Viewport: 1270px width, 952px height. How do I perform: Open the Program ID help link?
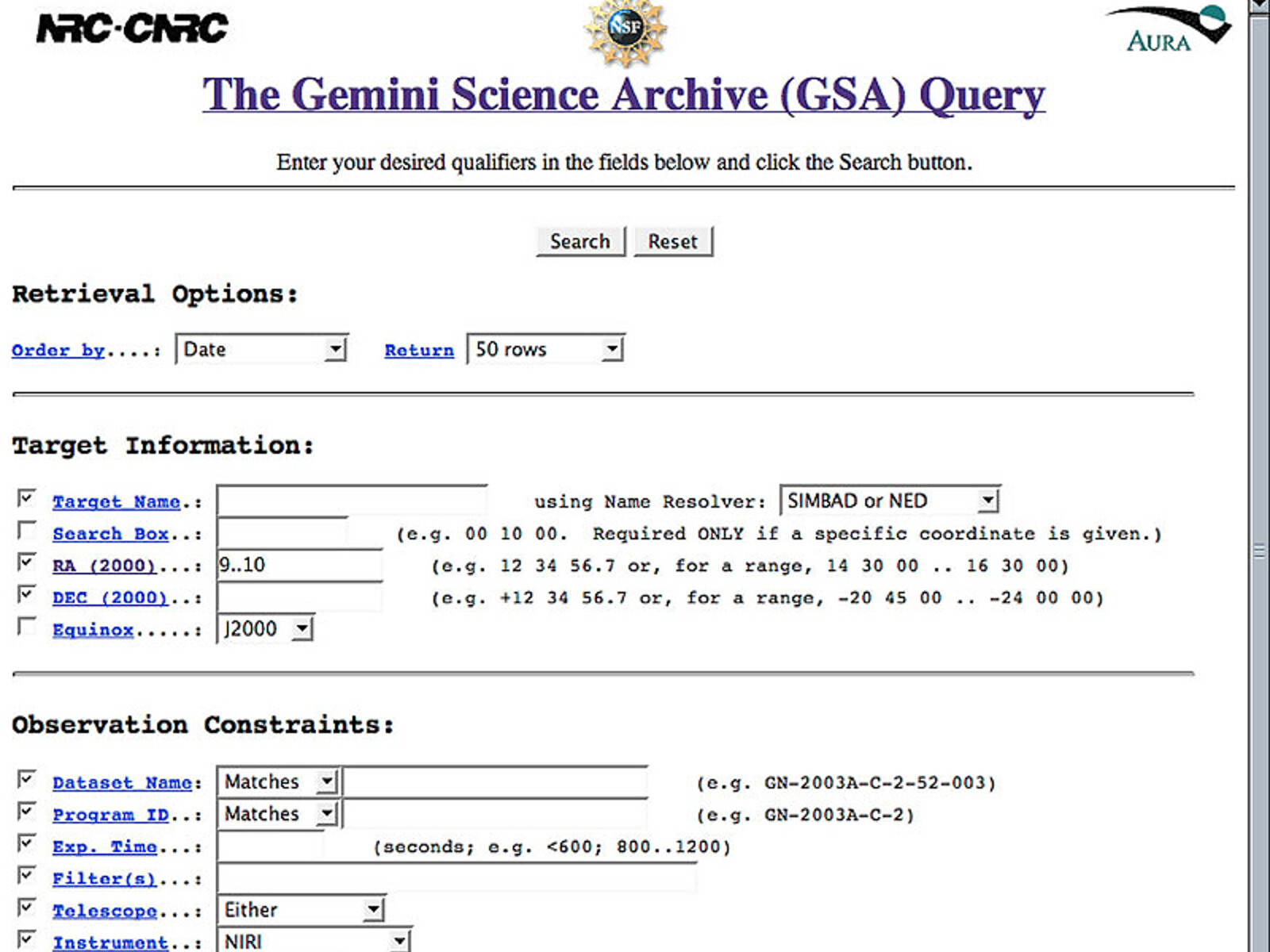coord(110,815)
